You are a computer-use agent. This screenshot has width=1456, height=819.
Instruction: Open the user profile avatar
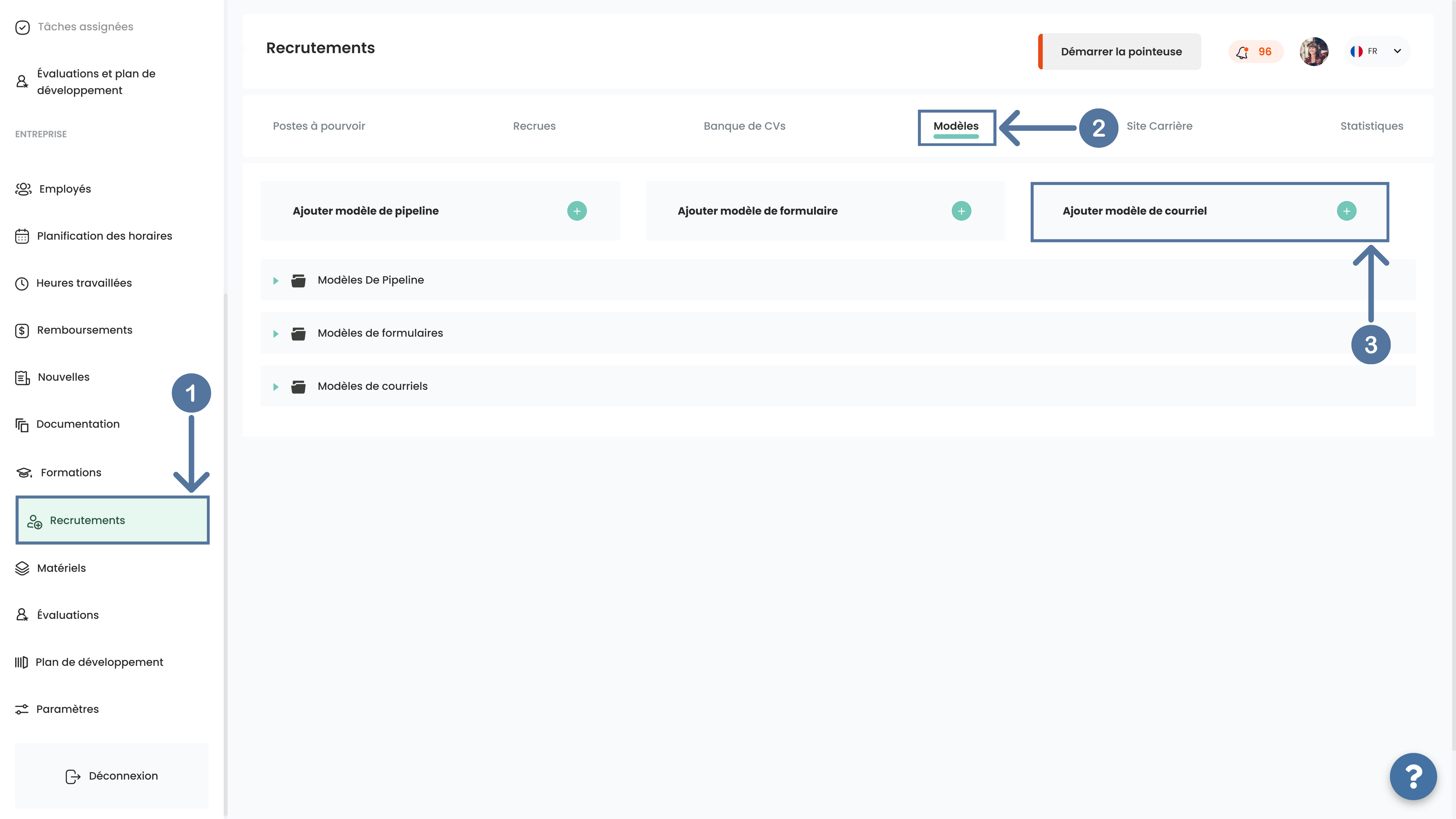tap(1314, 51)
